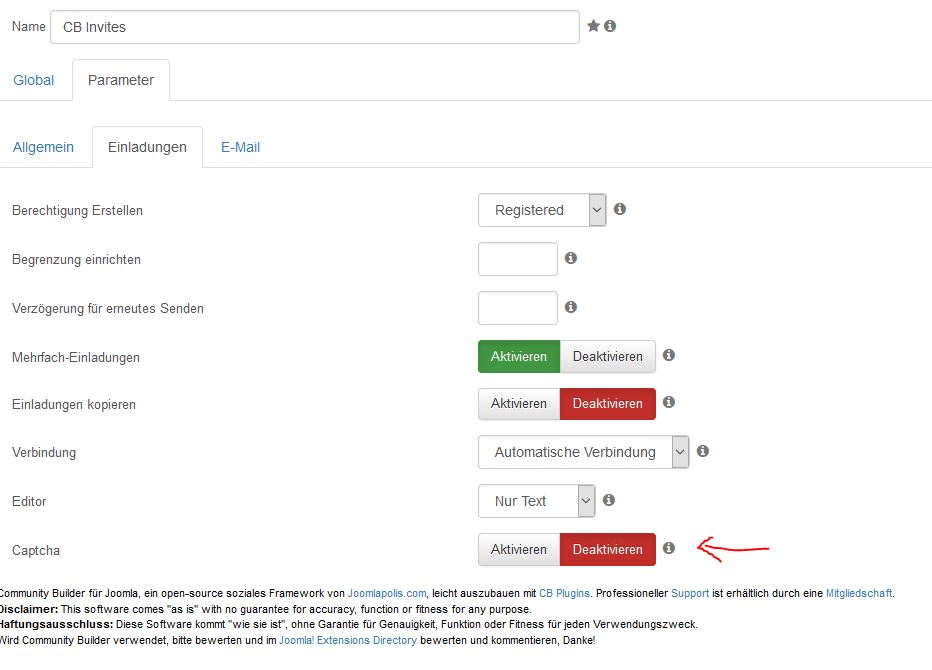Open the Berechtigung Erstellen dropdown showing Registered
The image size is (932, 670).
coord(542,210)
